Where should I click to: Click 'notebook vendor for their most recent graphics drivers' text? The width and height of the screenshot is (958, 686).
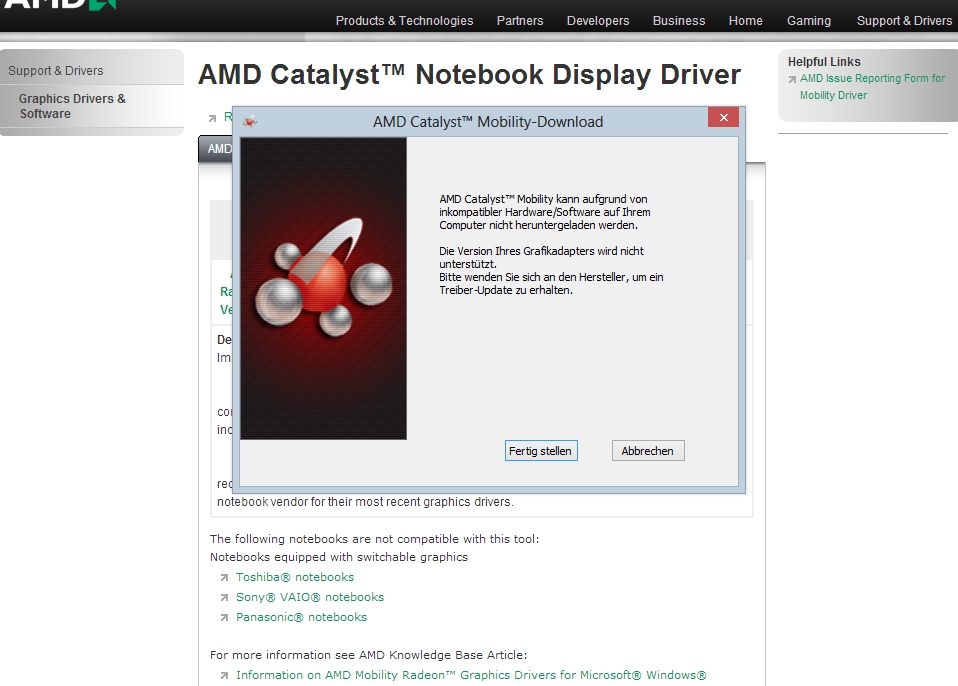pyautogui.click(x=365, y=502)
